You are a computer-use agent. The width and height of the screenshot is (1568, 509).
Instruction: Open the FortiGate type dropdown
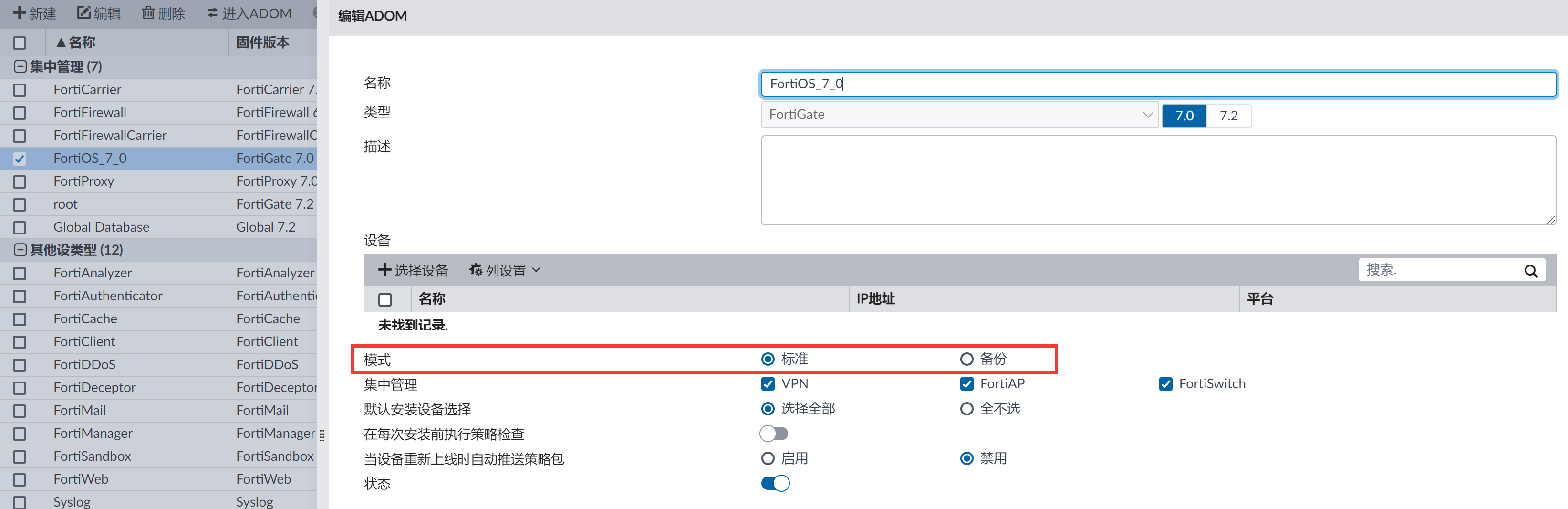[959, 115]
